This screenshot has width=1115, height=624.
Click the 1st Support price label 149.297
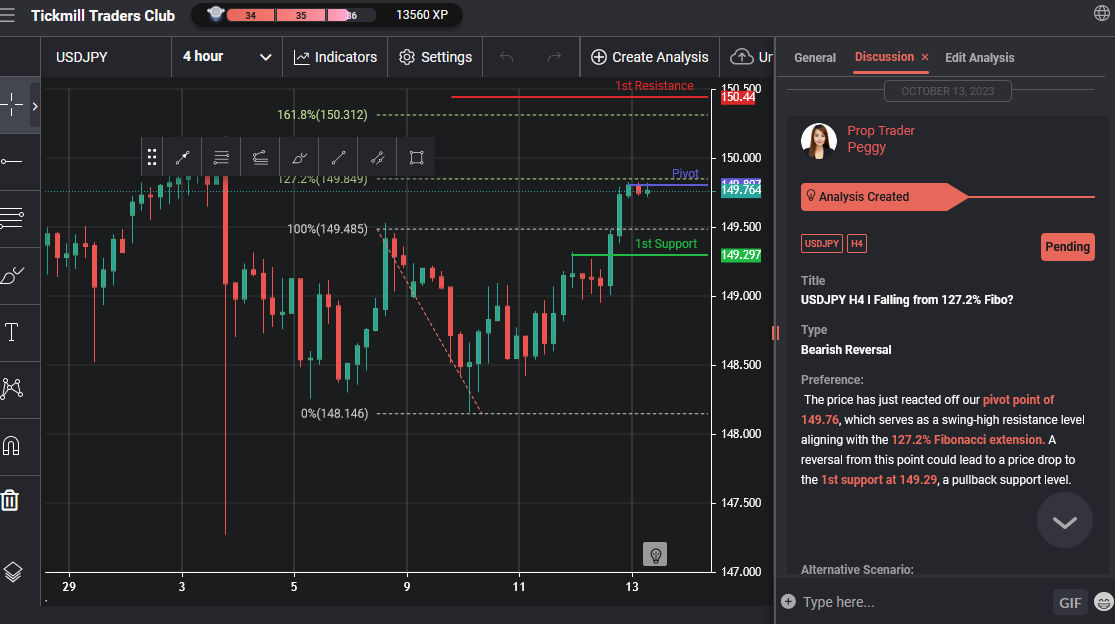741,255
